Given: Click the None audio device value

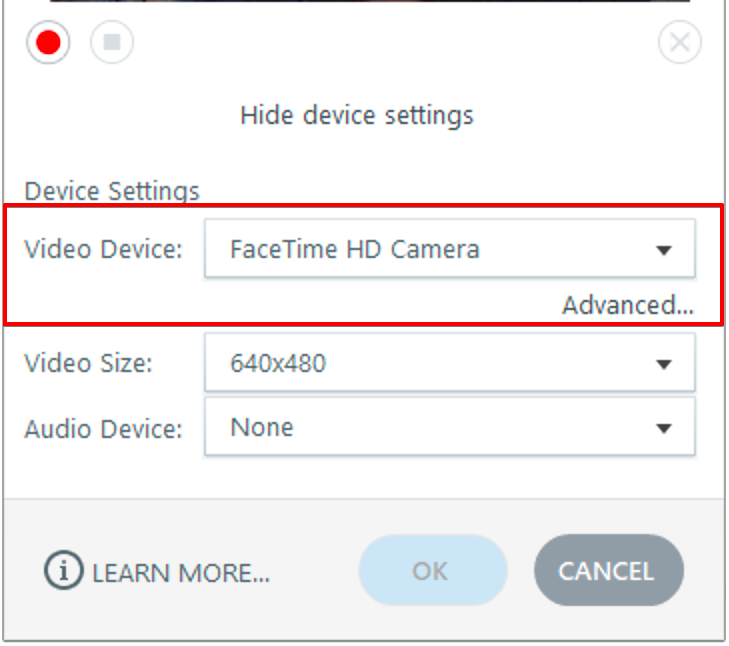Looking at the screenshot, I should tap(262, 427).
